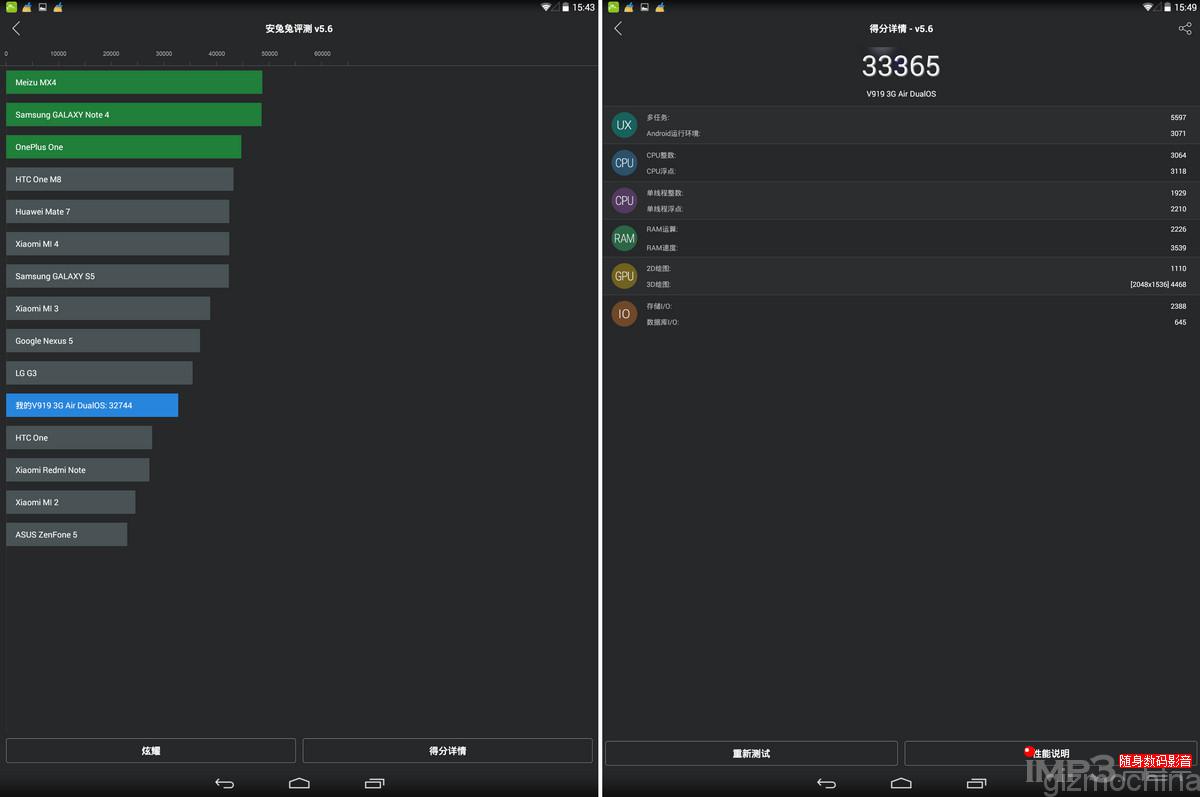
Task: Tap first notification icon in right status bar
Action: pyautogui.click(x=613, y=7)
